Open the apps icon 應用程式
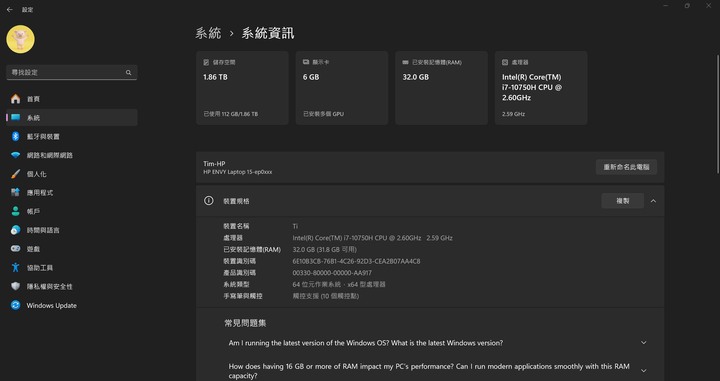This screenshot has height=381, width=720. pyautogui.click(x=16, y=192)
